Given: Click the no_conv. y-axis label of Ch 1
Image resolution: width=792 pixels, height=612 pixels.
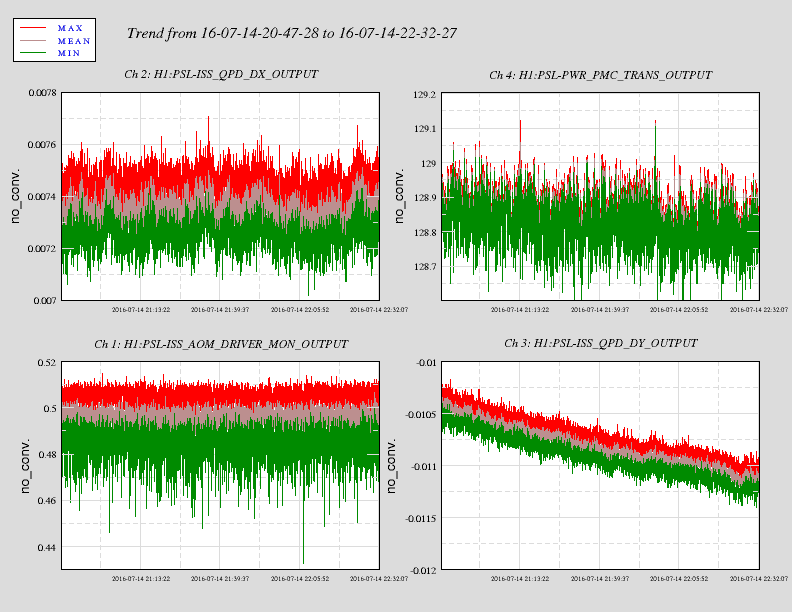Looking at the screenshot, I should pyautogui.click(x=25, y=466).
